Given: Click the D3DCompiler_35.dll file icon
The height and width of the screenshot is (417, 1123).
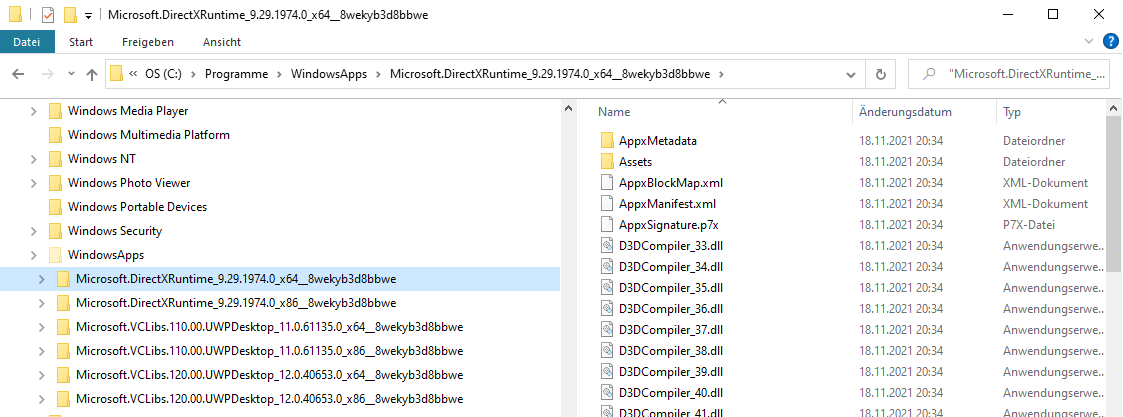Looking at the screenshot, I should [607, 287].
